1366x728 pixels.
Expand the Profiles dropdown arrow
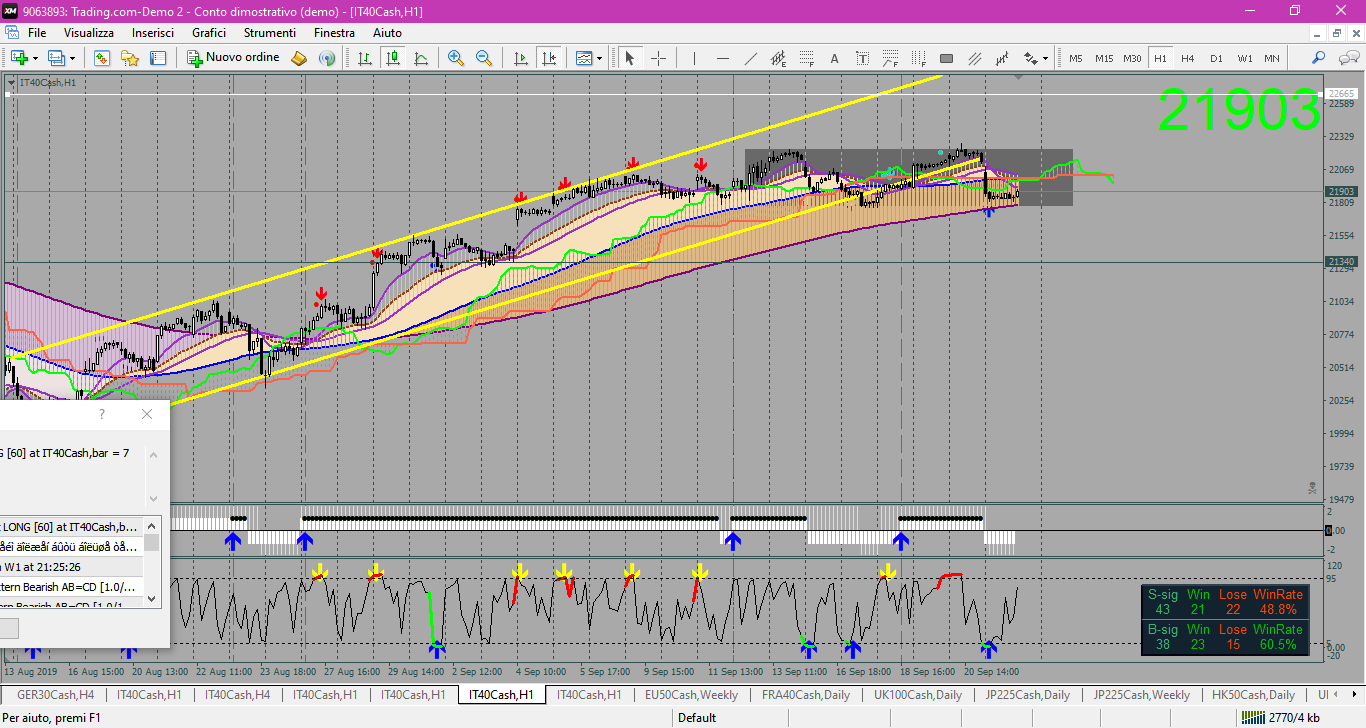click(x=72, y=58)
